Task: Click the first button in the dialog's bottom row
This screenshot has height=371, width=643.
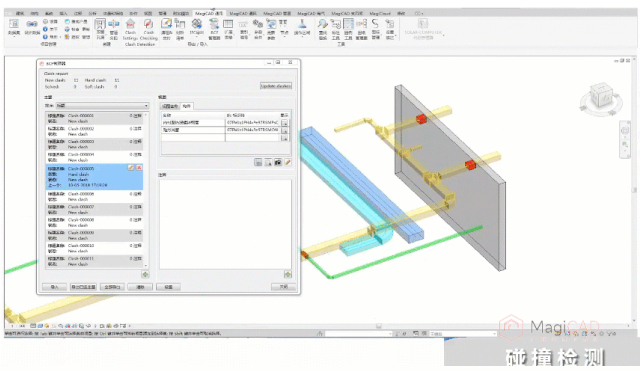Action: [55, 287]
